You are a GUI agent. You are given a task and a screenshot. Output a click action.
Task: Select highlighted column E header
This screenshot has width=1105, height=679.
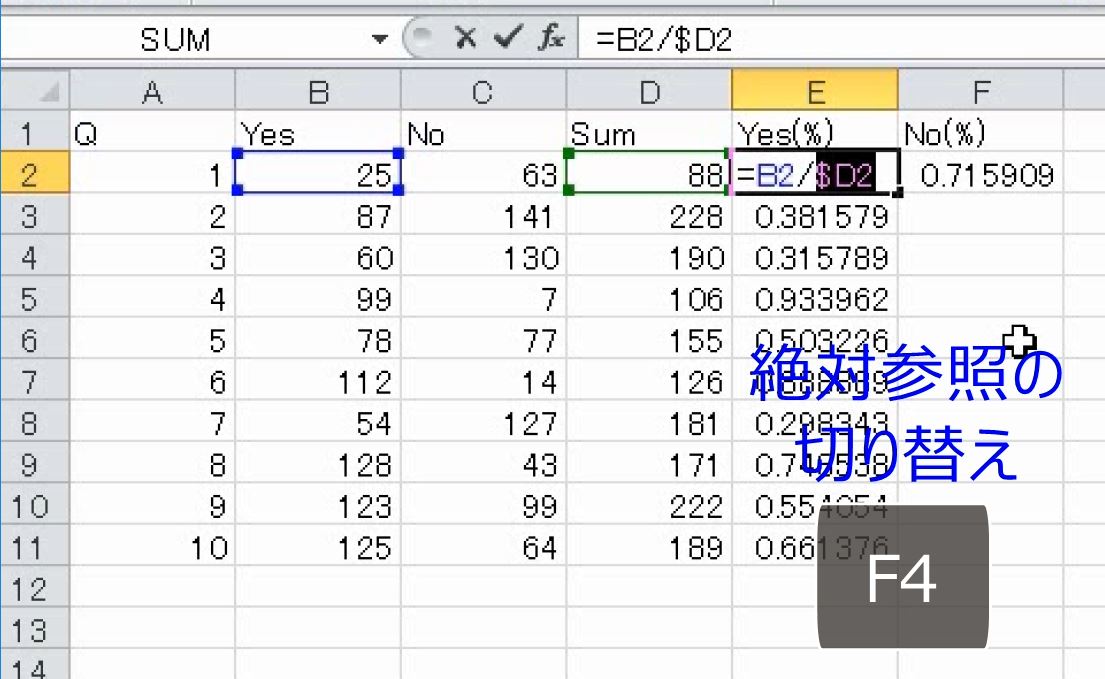click(x=815, y=91)
